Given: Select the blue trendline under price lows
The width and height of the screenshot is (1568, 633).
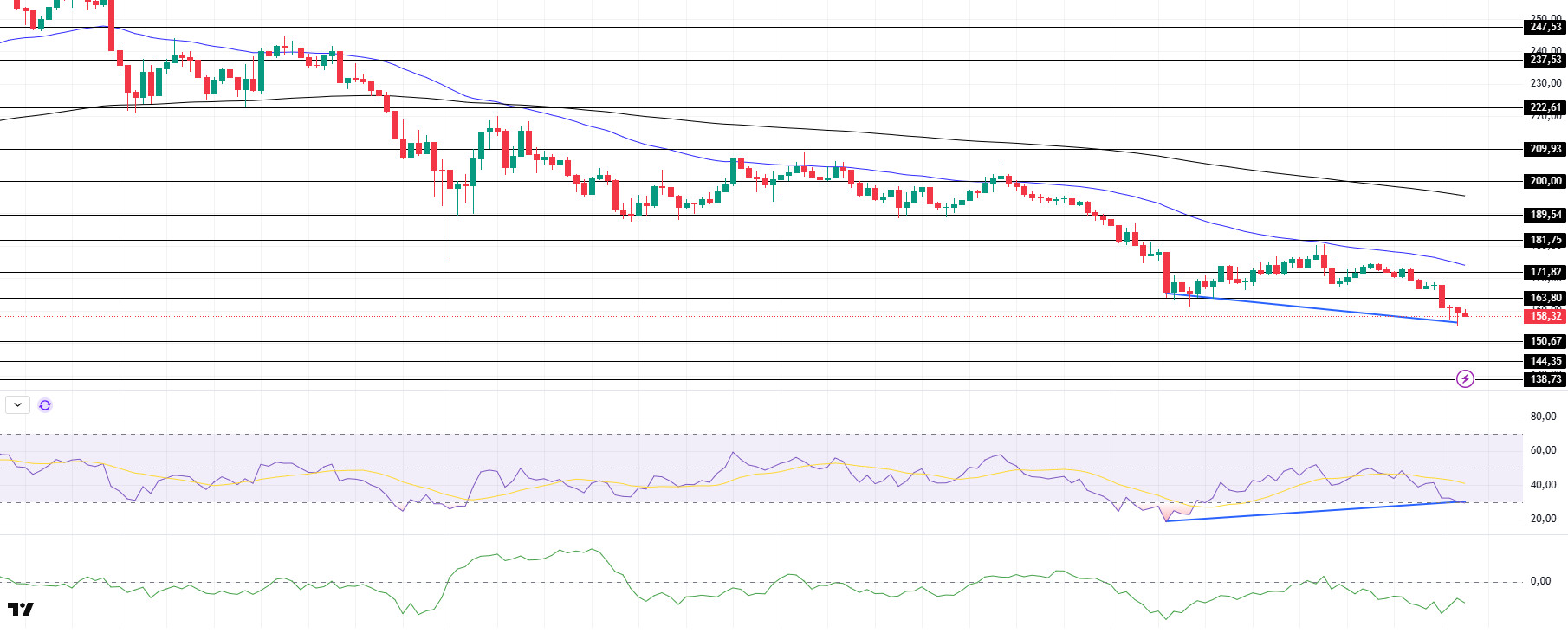Looking at the screenshot, I should coord(1312,308).
